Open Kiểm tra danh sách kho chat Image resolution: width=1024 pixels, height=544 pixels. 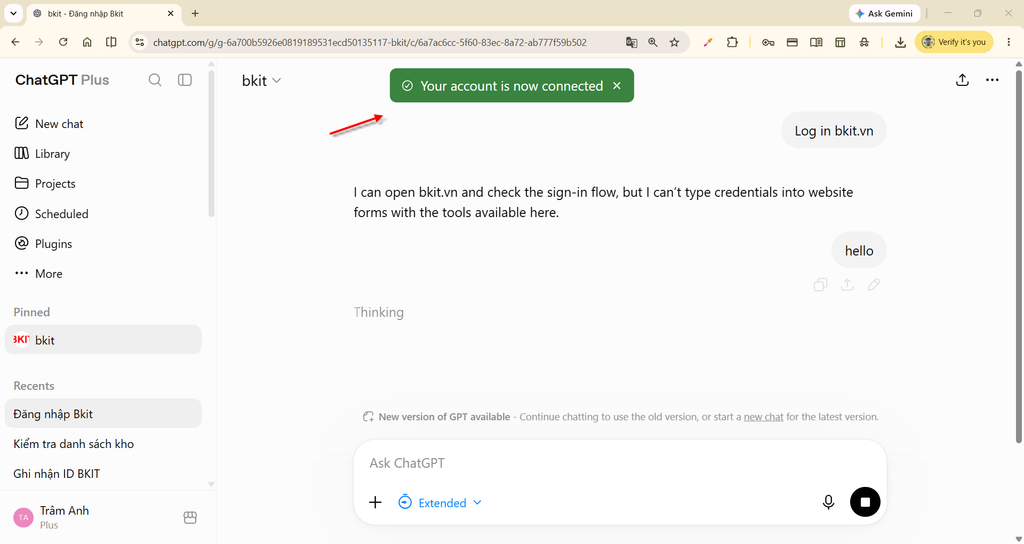(x=103, y=443)
